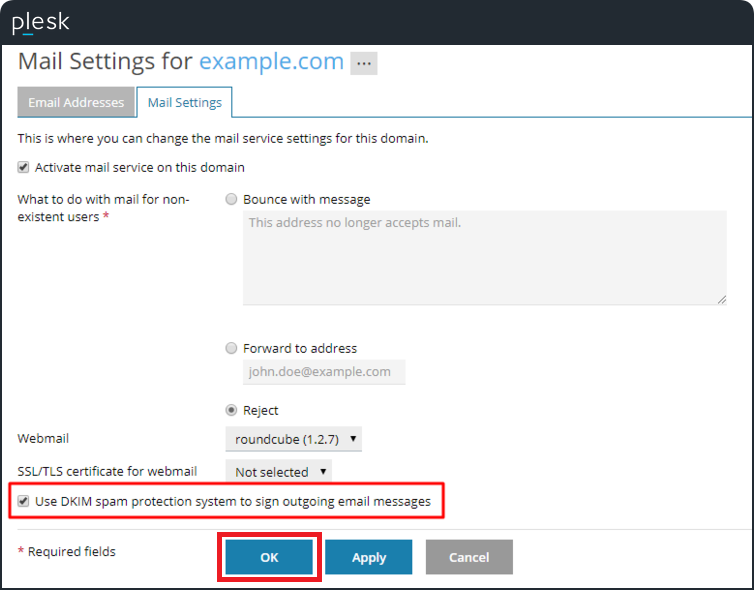Toggle Activate mail service on this domain
The image size is (754, 590).
[24, 167]
